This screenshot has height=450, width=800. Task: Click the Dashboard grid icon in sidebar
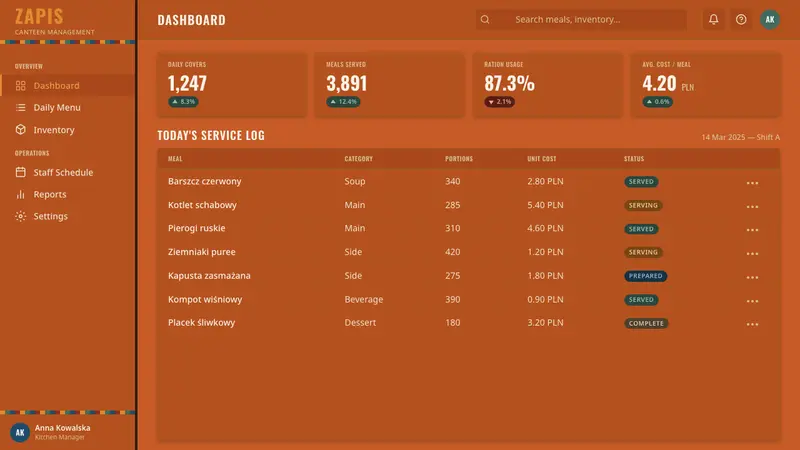20,86
